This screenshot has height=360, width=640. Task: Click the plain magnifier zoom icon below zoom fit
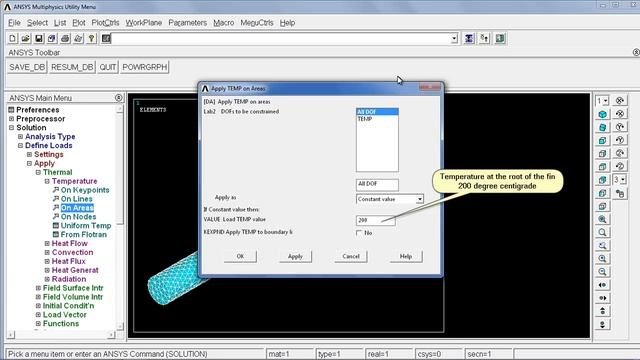point(602,232)
